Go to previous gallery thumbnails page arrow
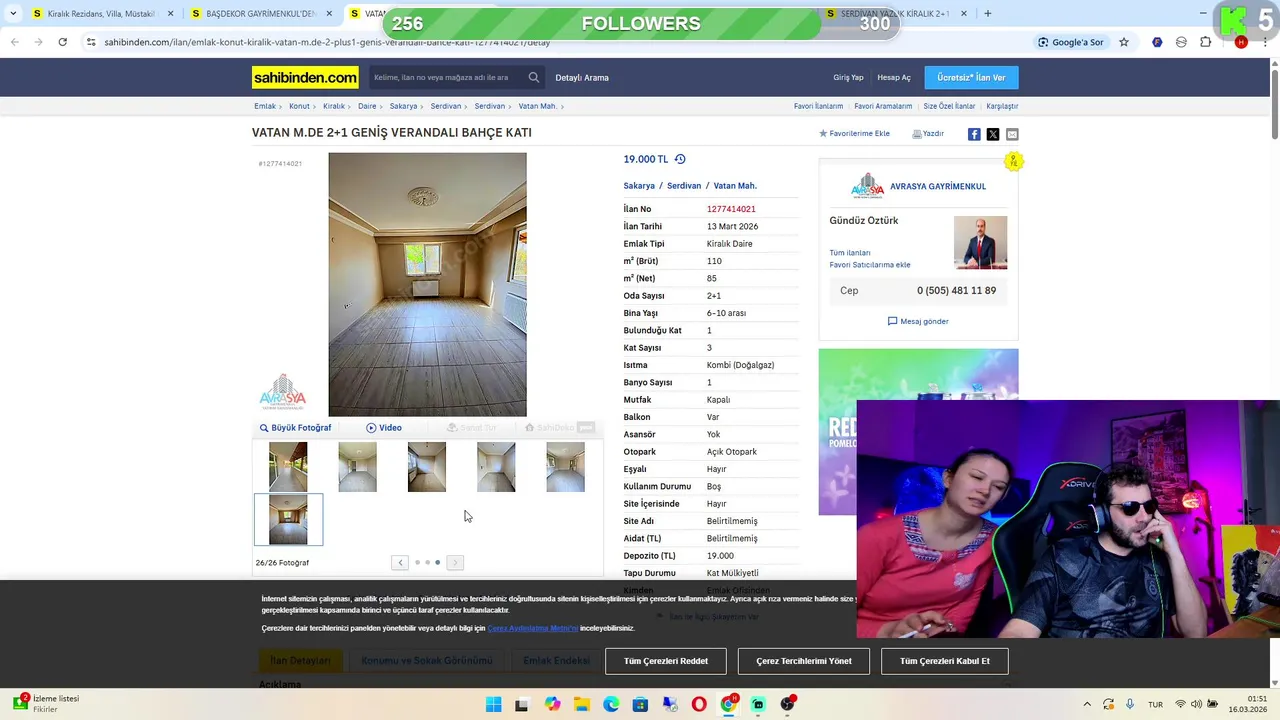Image resolution: width=1280 pixels, height=720 pixels. pos(400,563)
